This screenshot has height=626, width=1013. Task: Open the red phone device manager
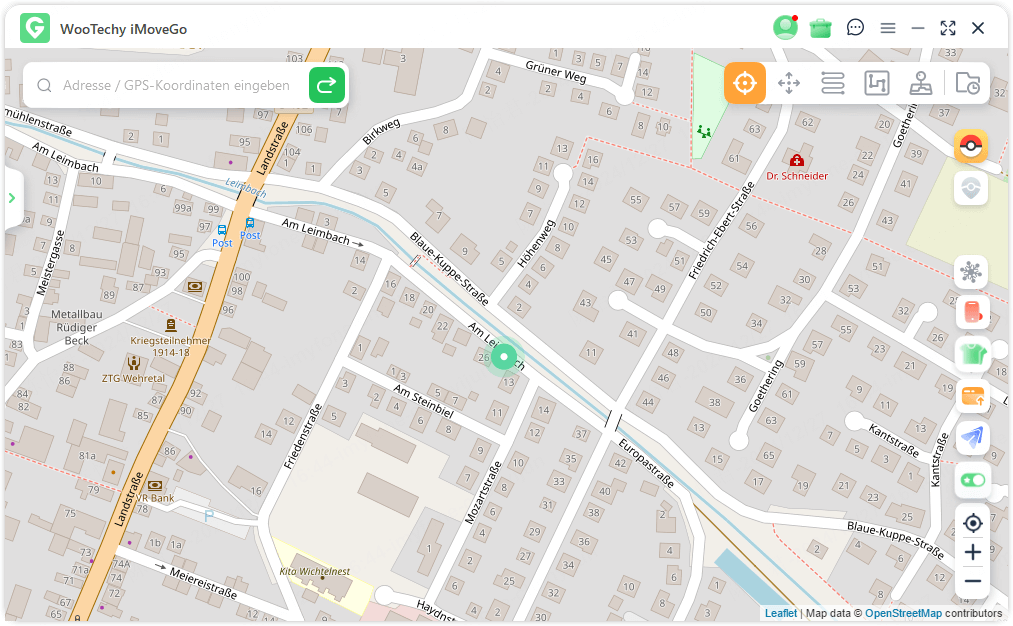(970, 312)
